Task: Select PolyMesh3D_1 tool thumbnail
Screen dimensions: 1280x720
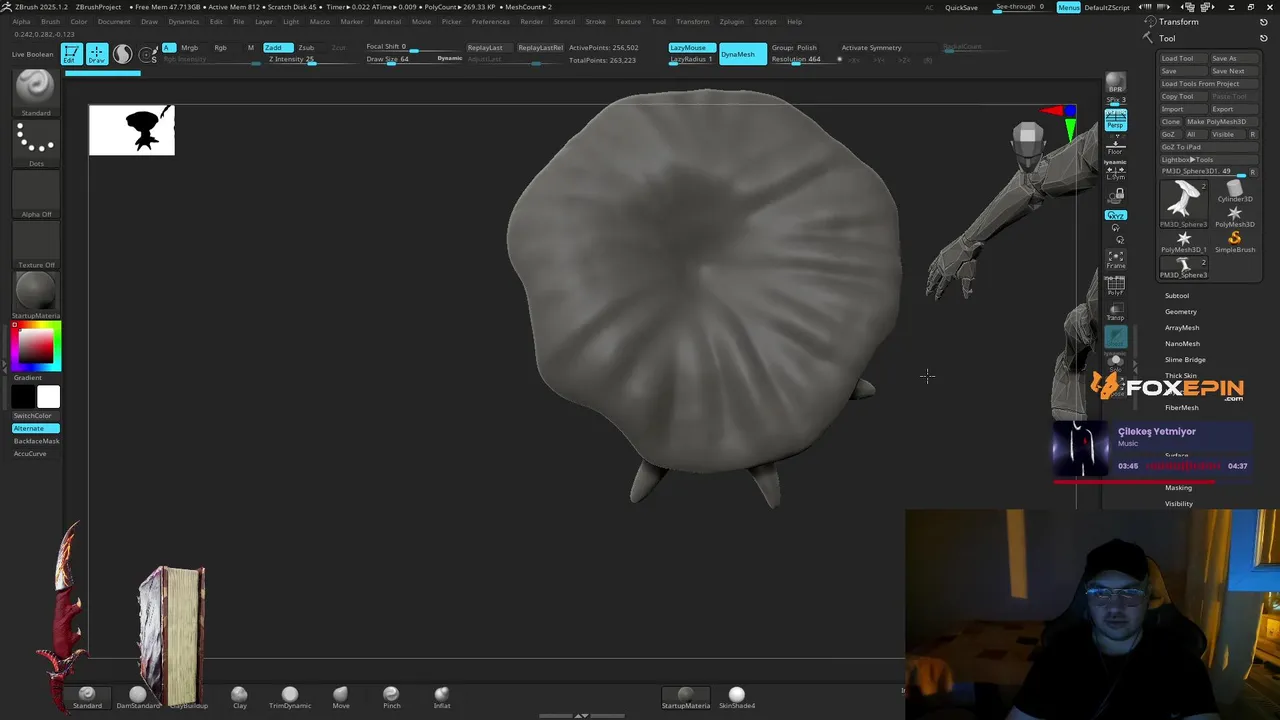Action: (1184, 242)
